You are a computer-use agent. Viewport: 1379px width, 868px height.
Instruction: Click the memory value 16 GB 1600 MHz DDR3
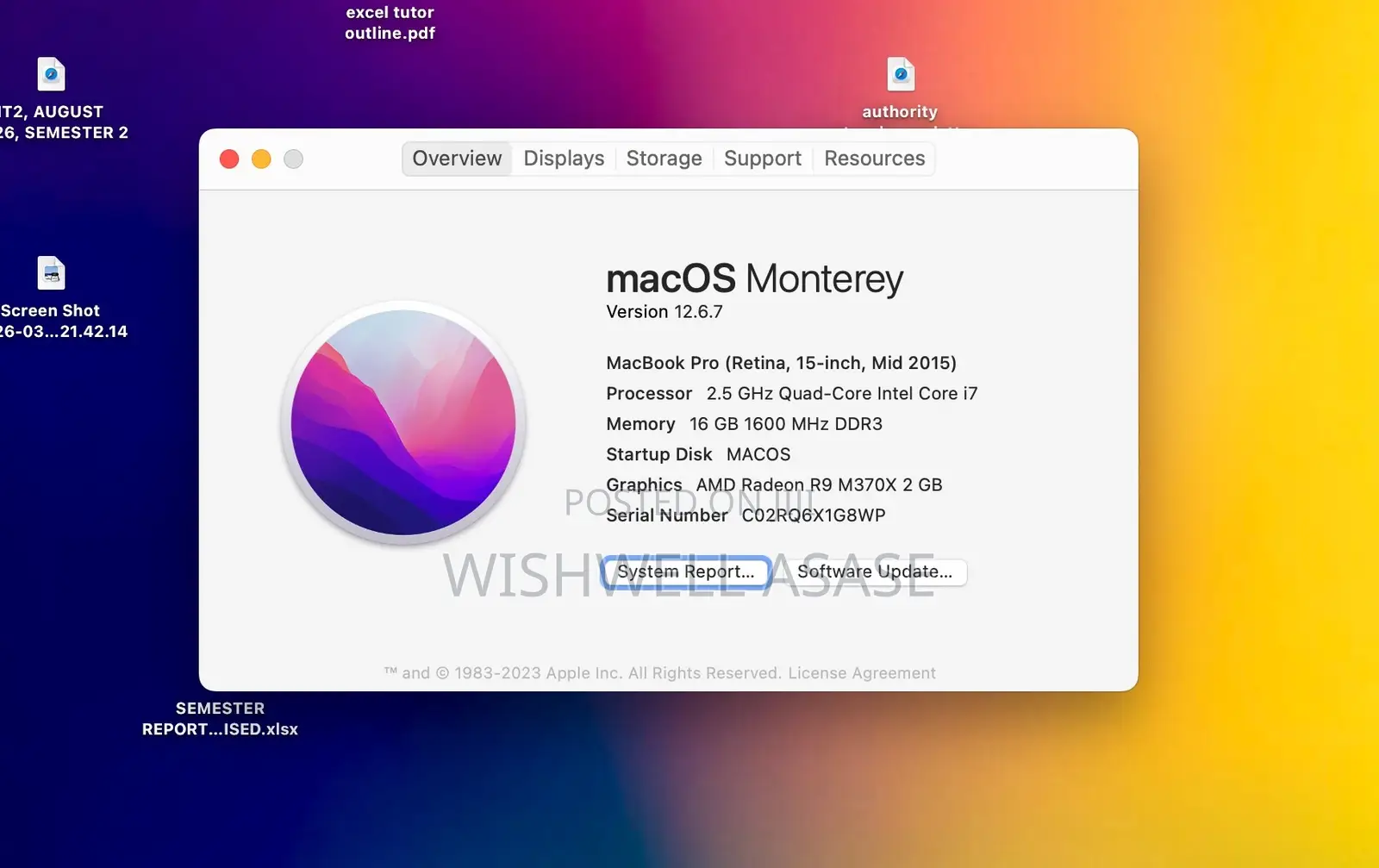tap(786, 424)
